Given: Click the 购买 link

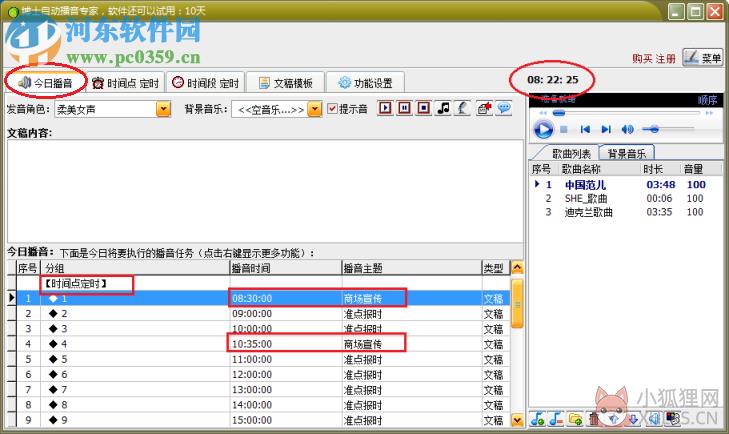Looking at the screenshot, I should tap(642, 59).
